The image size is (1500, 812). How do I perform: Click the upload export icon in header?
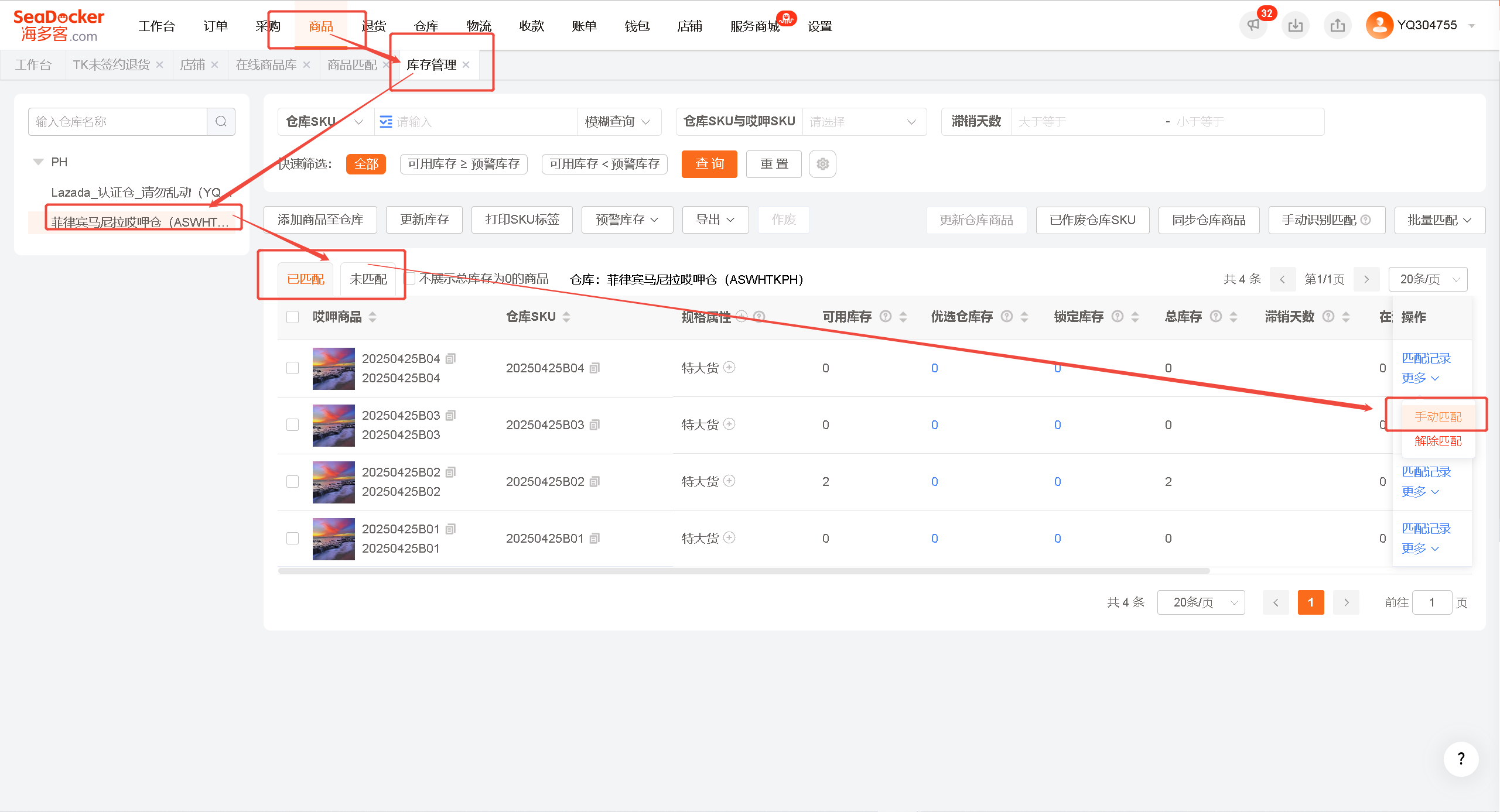pos(1338,25)
